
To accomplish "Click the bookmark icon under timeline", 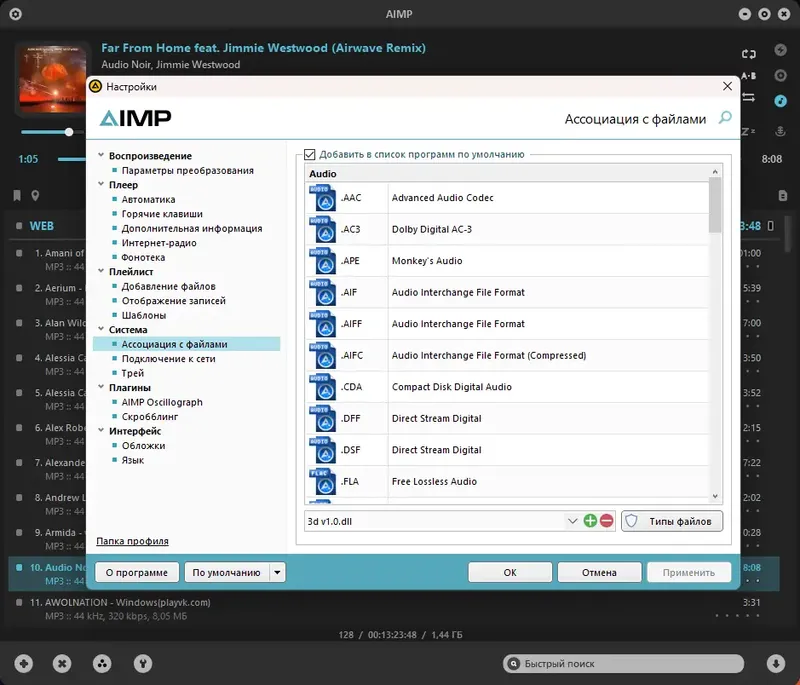I will point(17,195).
